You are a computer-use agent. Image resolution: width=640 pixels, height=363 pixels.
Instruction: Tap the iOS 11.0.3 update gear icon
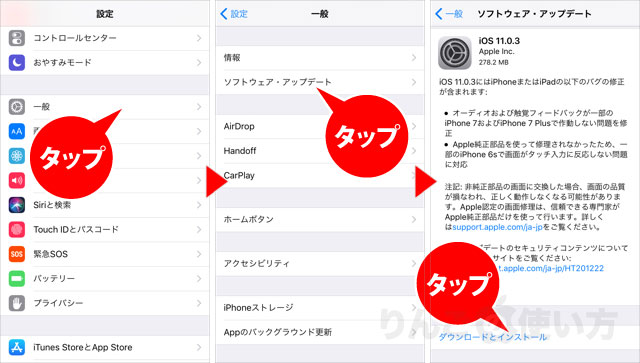pyautogui.click(x=455, y=53)
